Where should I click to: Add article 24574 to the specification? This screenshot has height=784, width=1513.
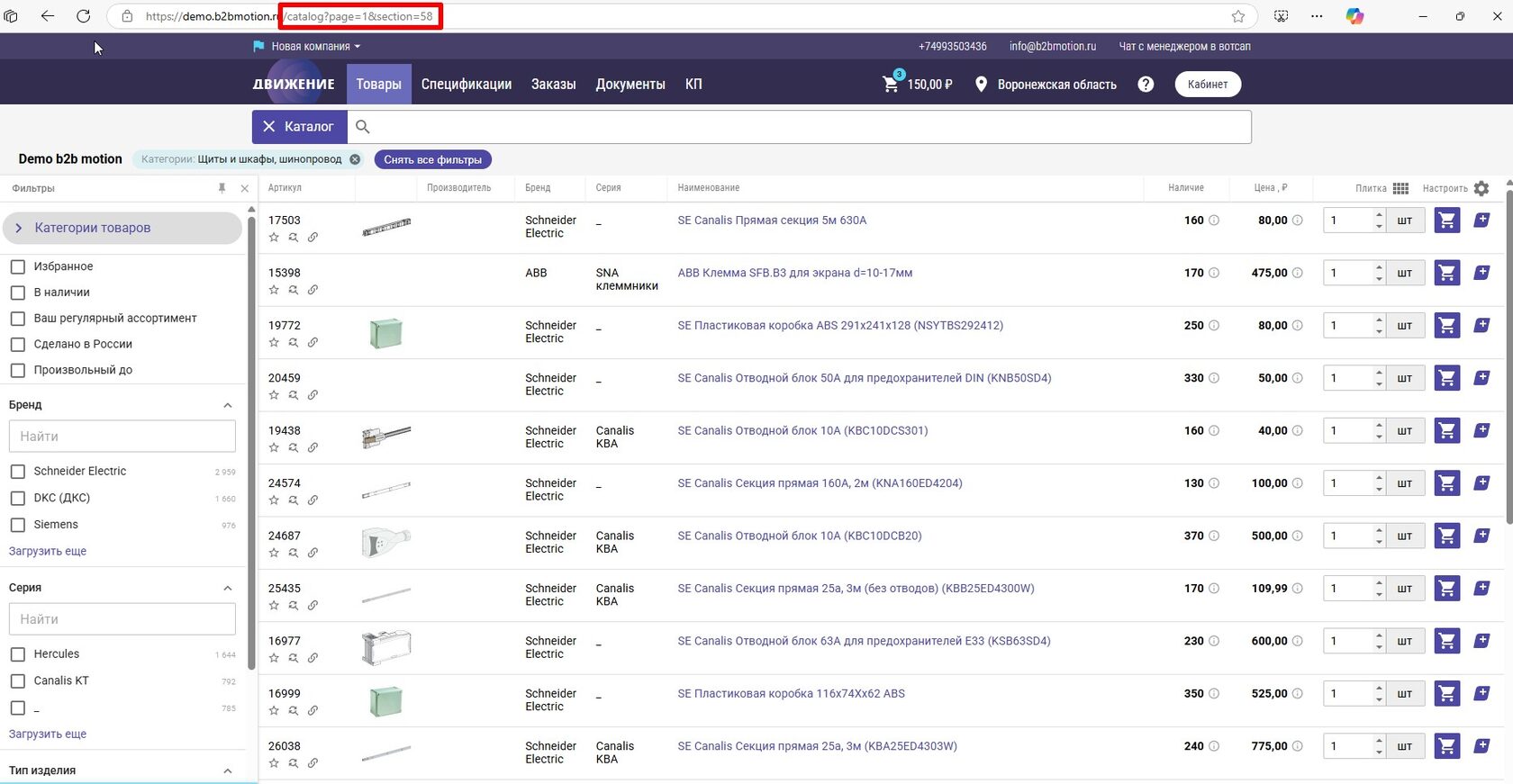click(1481, 483)
